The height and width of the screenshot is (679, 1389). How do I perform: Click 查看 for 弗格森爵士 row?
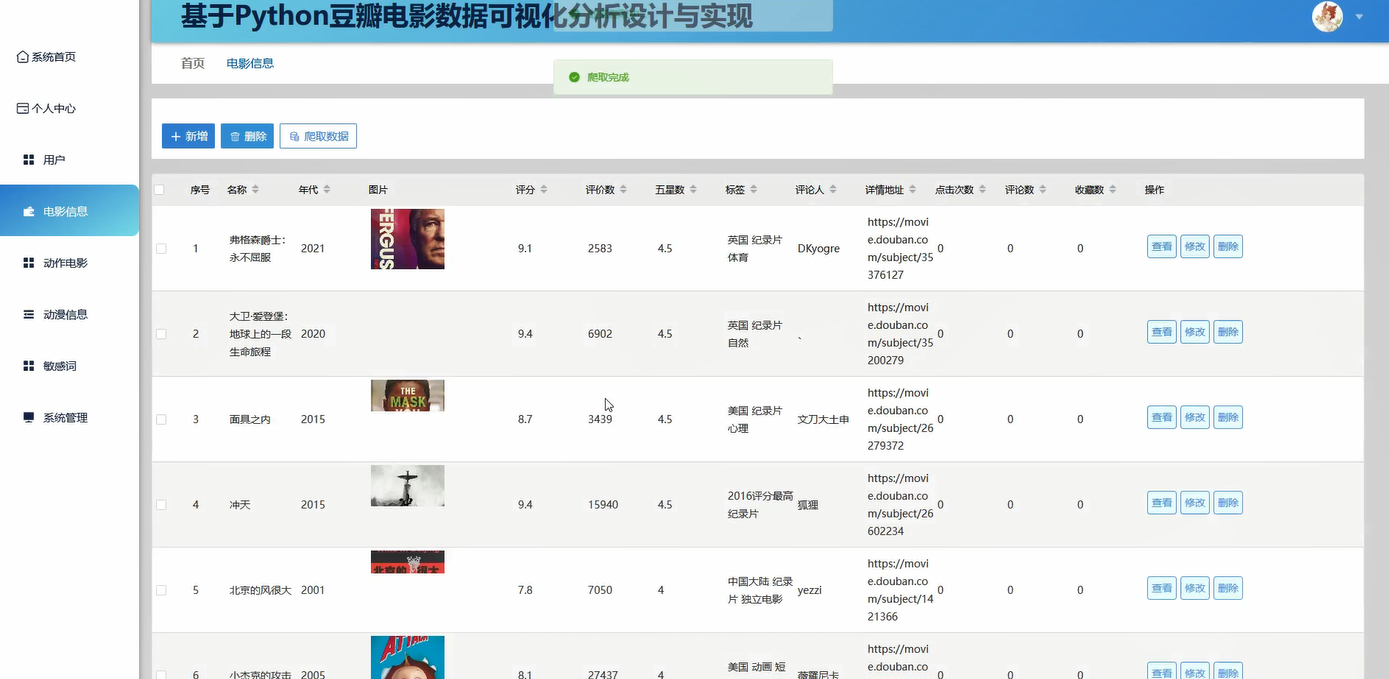(x=1161, y=247)
